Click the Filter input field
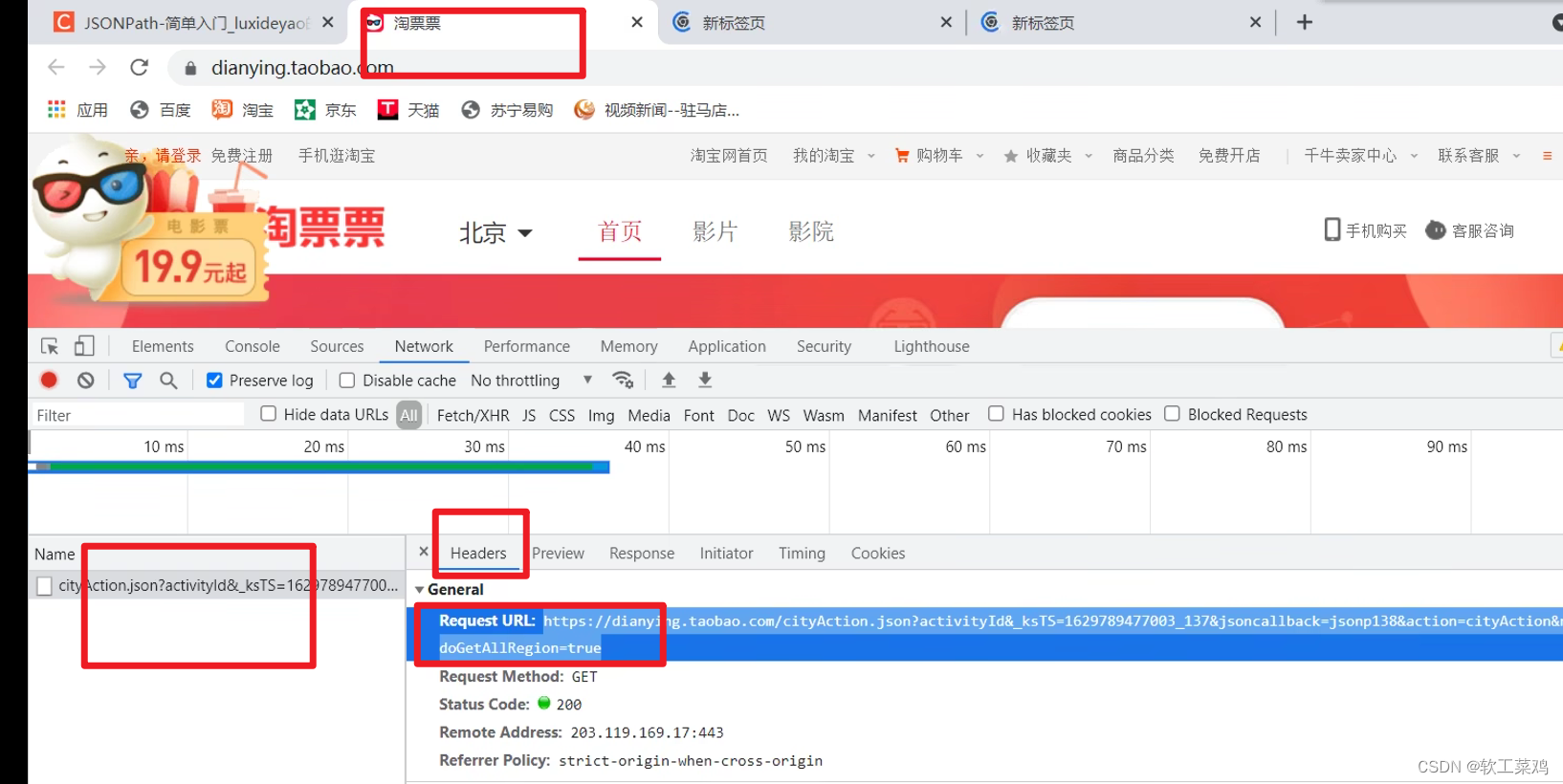 click(x=139, y=415)
